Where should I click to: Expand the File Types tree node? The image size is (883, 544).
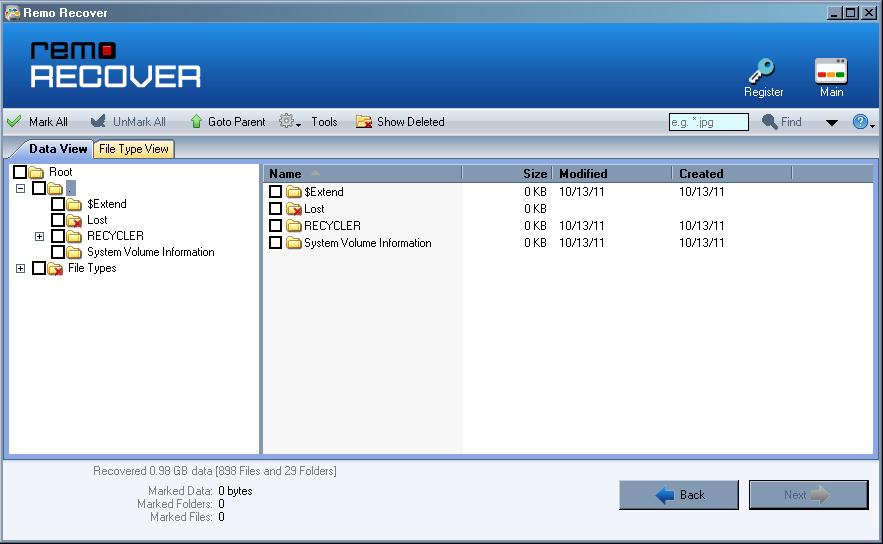20,269
